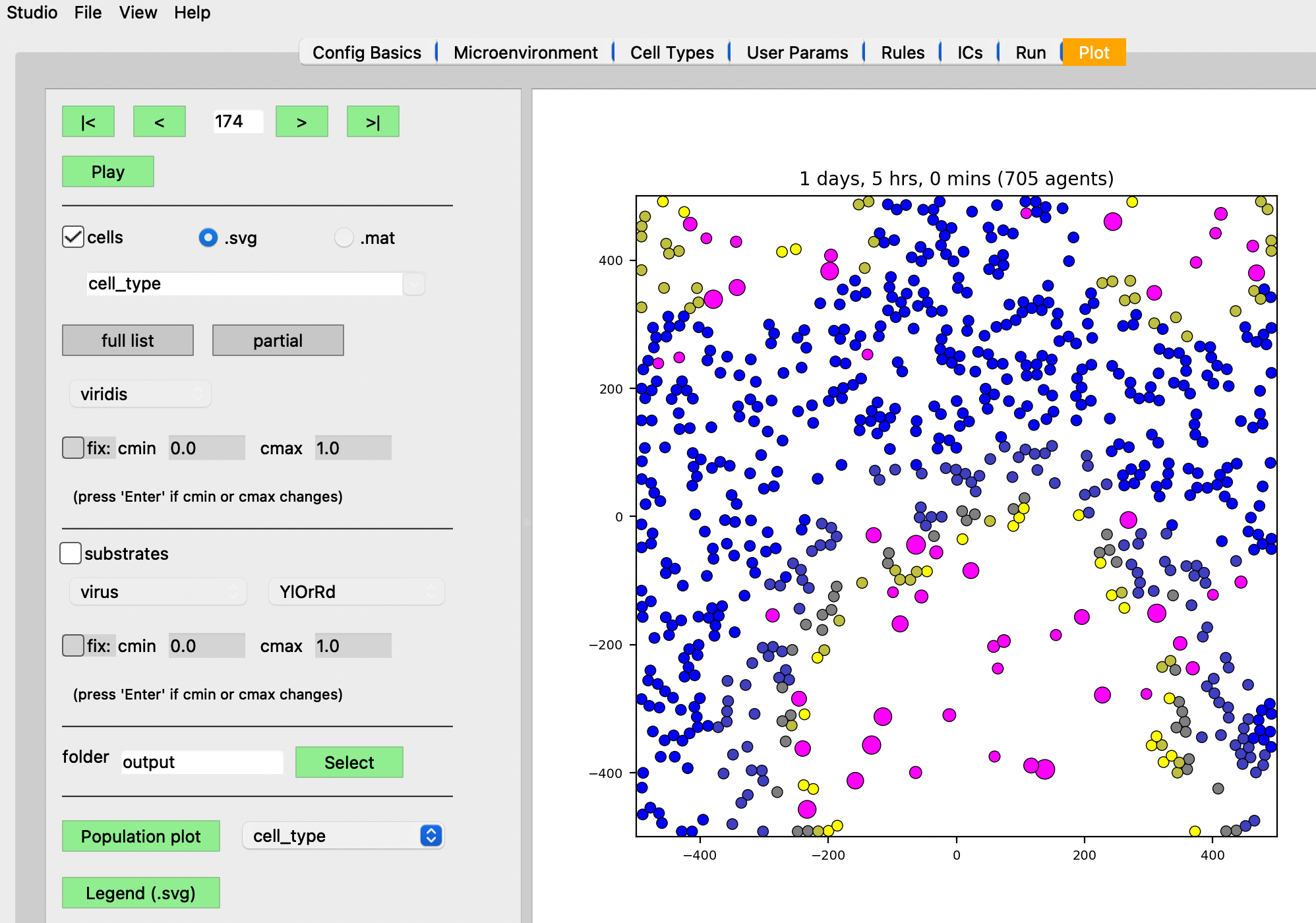Open the YlOrRd colormap dropdown
Screen dimensions: 1316x923
(357, 591)
